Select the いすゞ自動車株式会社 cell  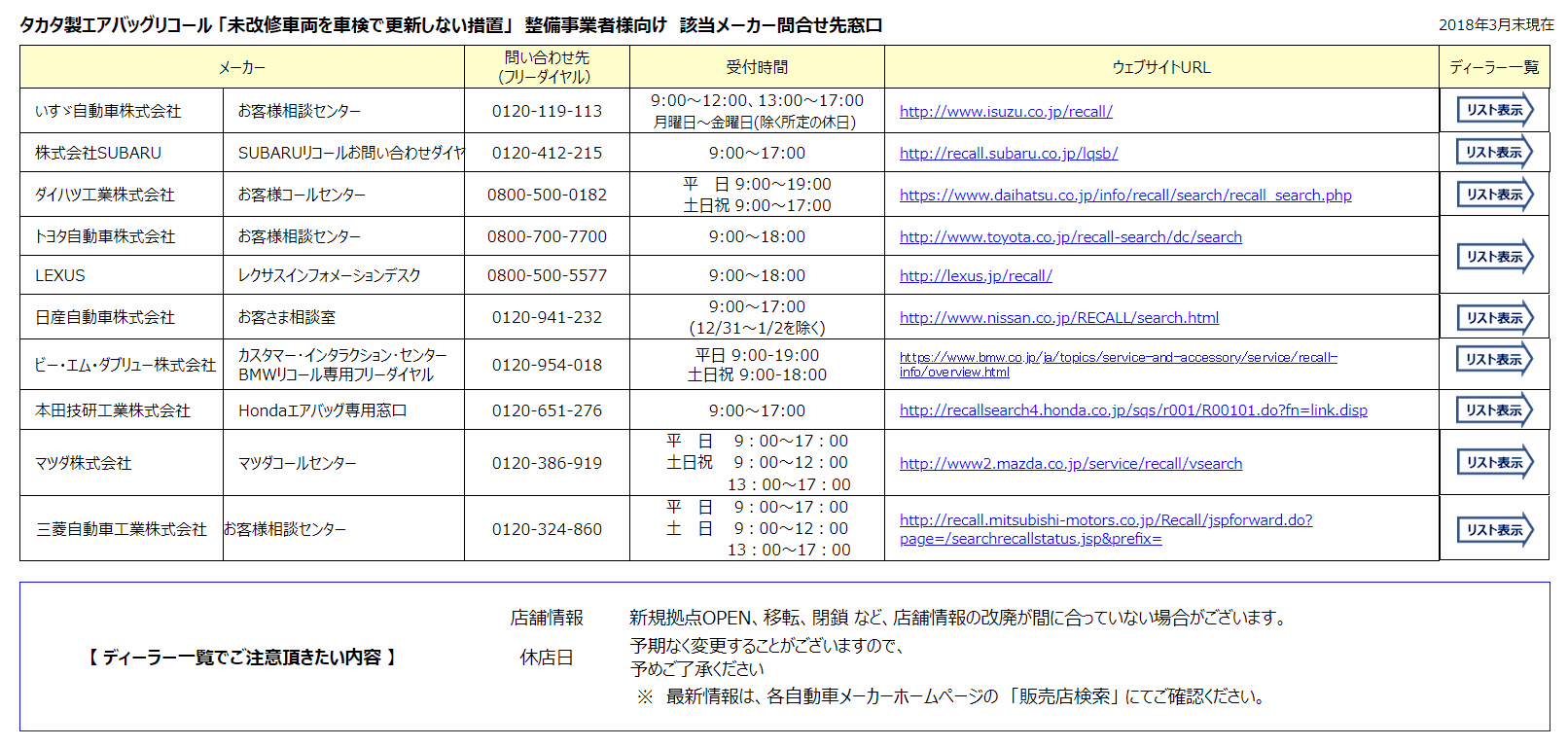pyautogui.click(x=122, y=111)
